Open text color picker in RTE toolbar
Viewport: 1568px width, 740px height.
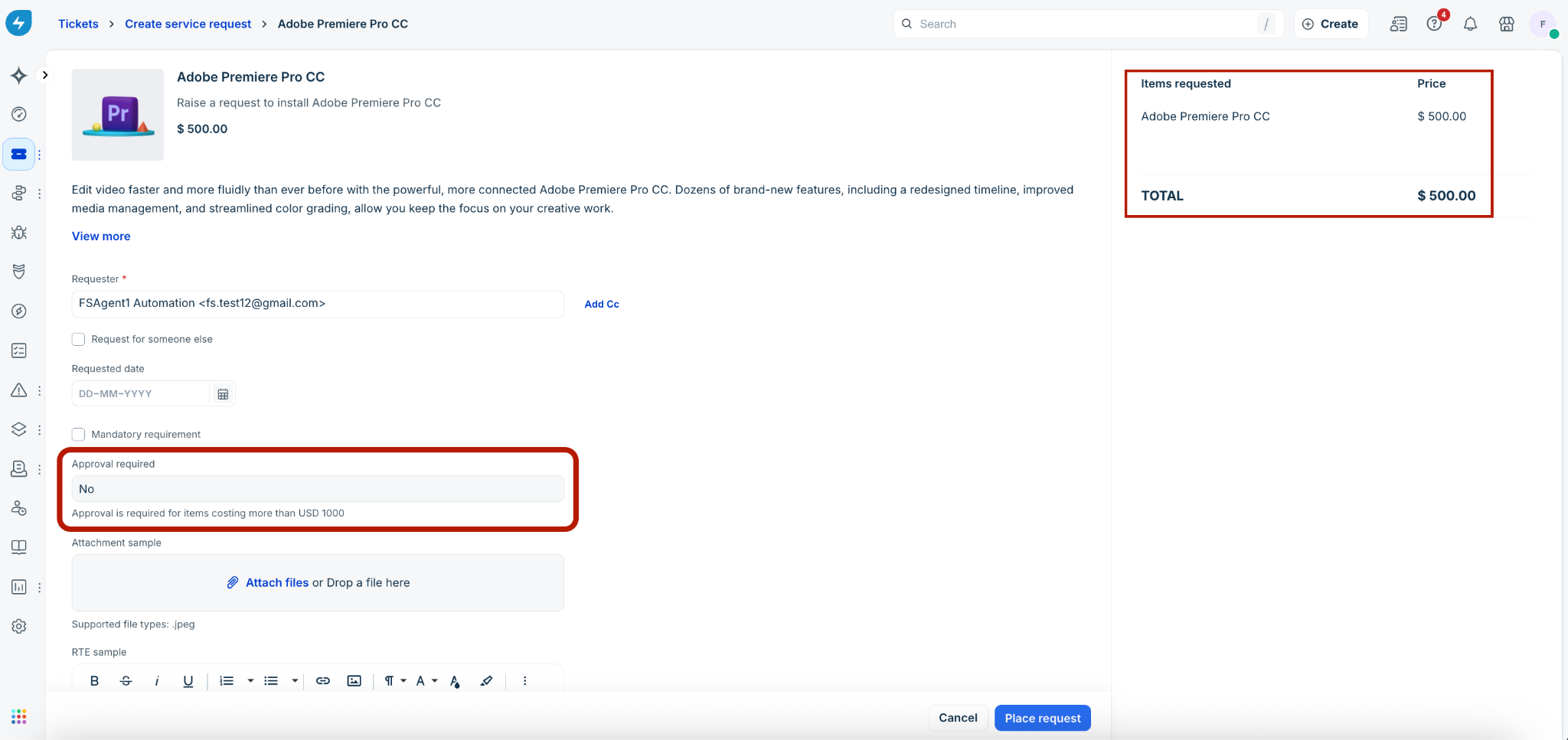point(456,681)
